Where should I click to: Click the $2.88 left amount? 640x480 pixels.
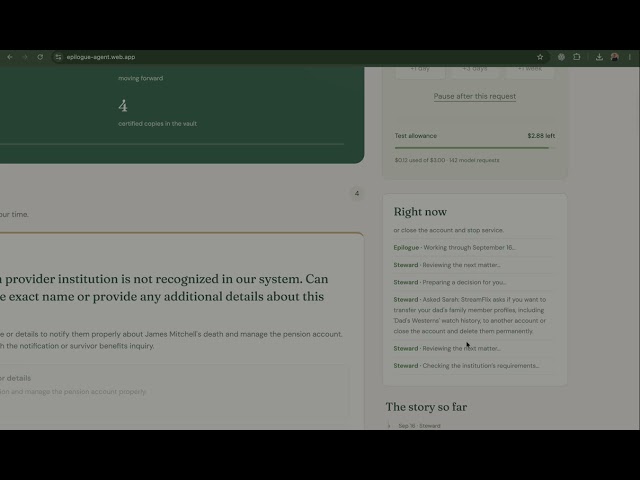tap(541, 136)
